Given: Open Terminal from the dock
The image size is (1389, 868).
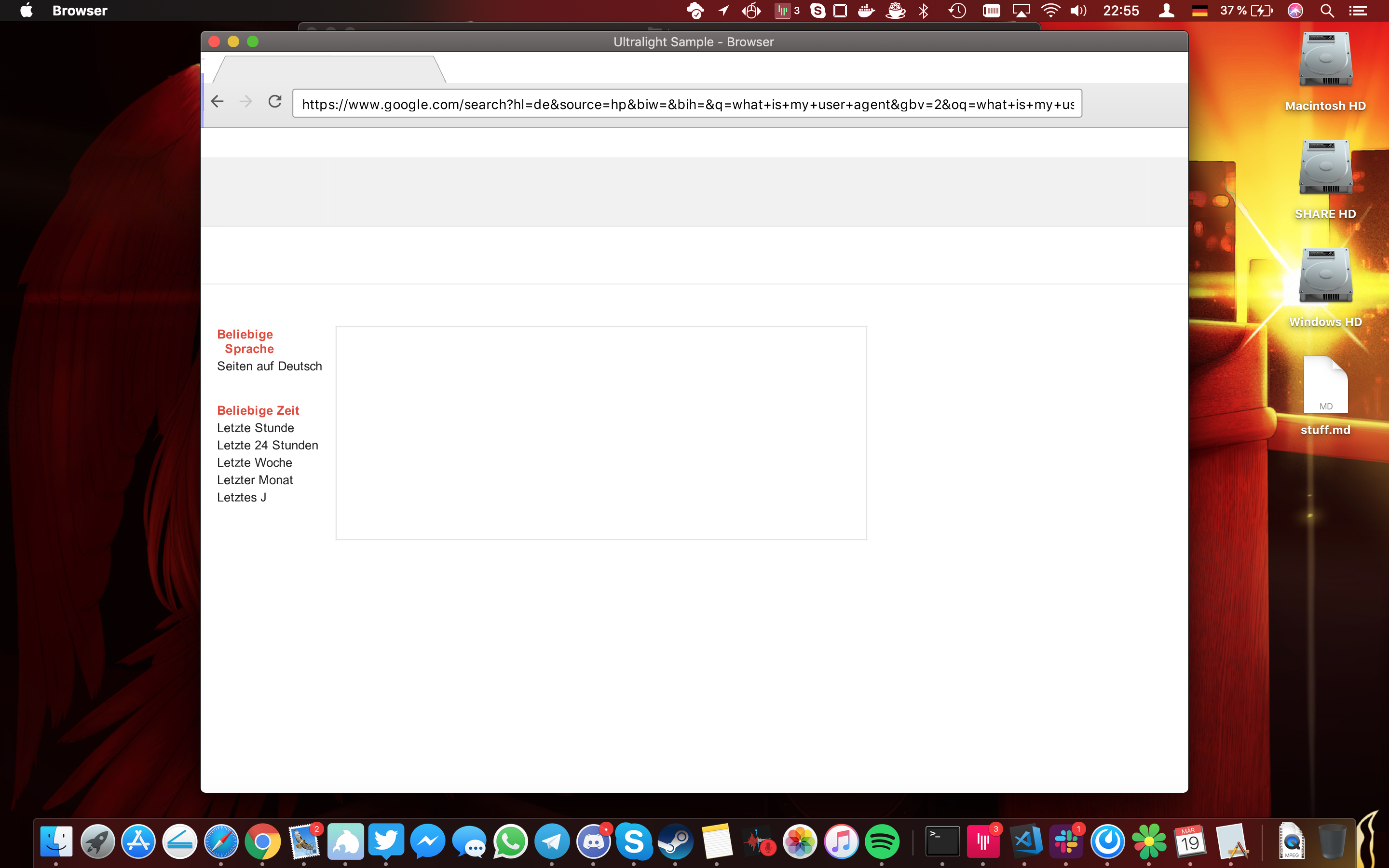Looking at the screenshot, I should pyautogui.click(x=942, y=841).
